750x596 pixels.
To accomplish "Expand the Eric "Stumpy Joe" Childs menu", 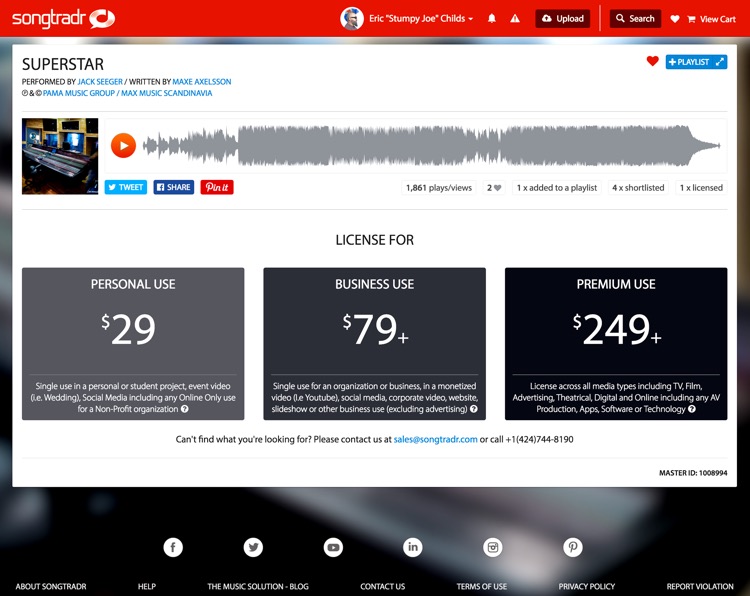I will 421,19.
